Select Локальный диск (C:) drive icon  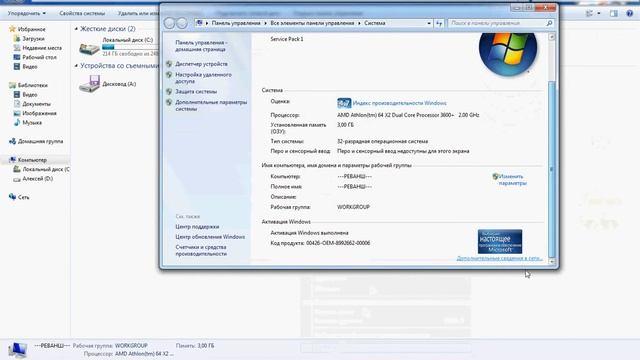point(89,48)
